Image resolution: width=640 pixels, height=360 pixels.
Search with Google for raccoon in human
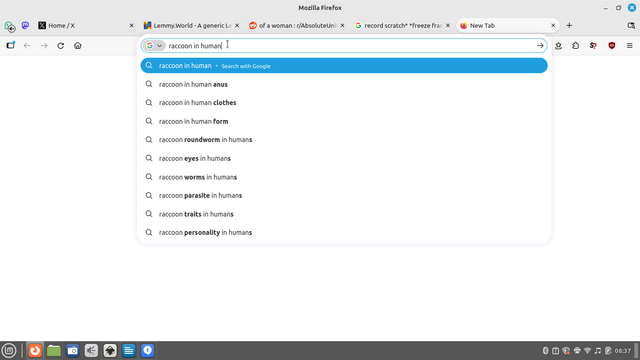344,66
